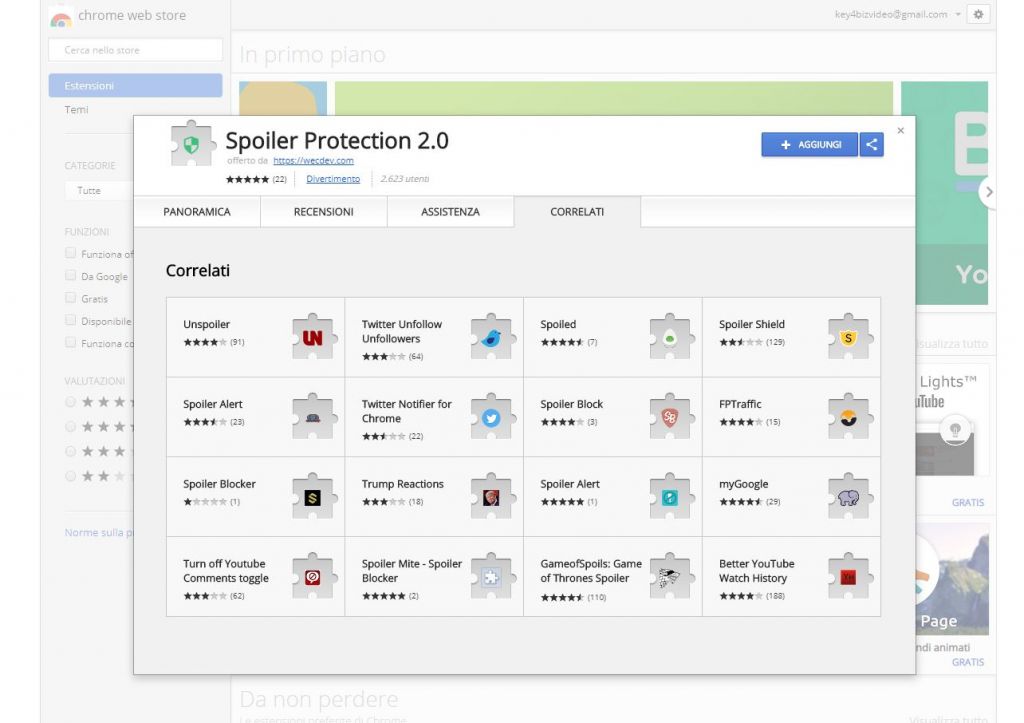Click the Spoiler Protection 2.0 star rating
The width and height of the screenshot is (1024, 723).
click(x=248, y=179)
